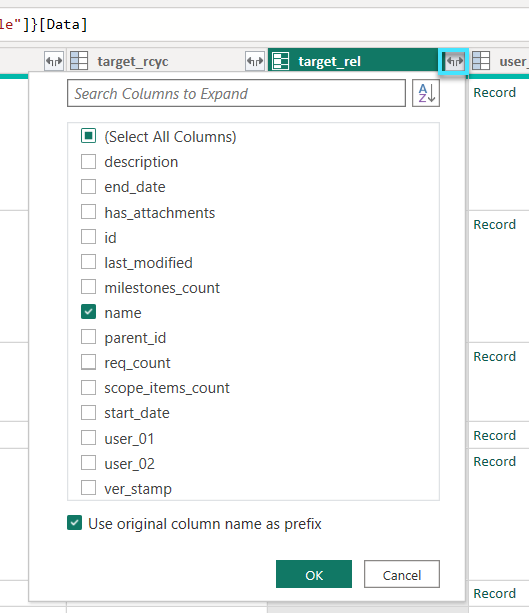Focus the Search Columns to Expand field
This screenshot has height=613, width=529.
click(x=236, y=93)
